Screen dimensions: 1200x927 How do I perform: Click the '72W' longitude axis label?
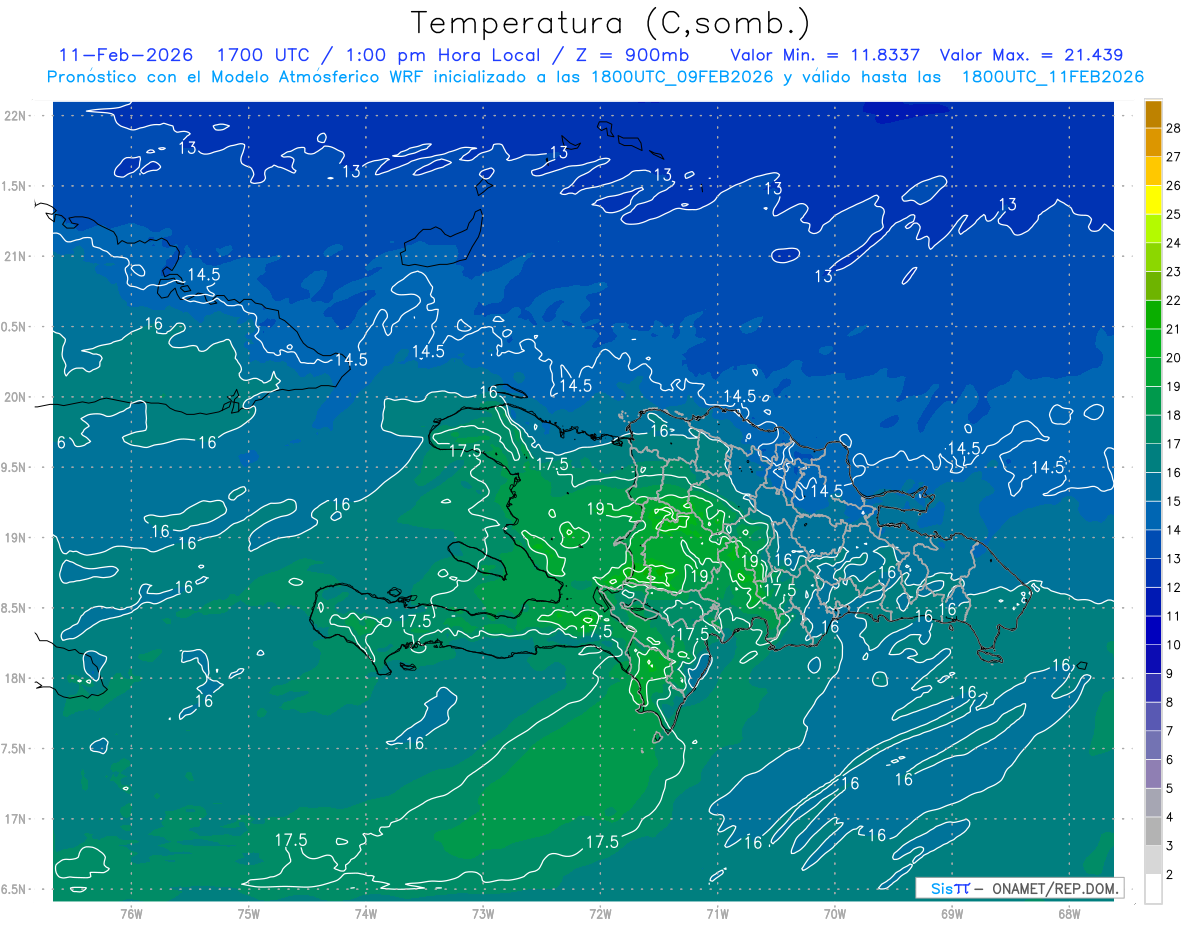[x=600, y=914]
